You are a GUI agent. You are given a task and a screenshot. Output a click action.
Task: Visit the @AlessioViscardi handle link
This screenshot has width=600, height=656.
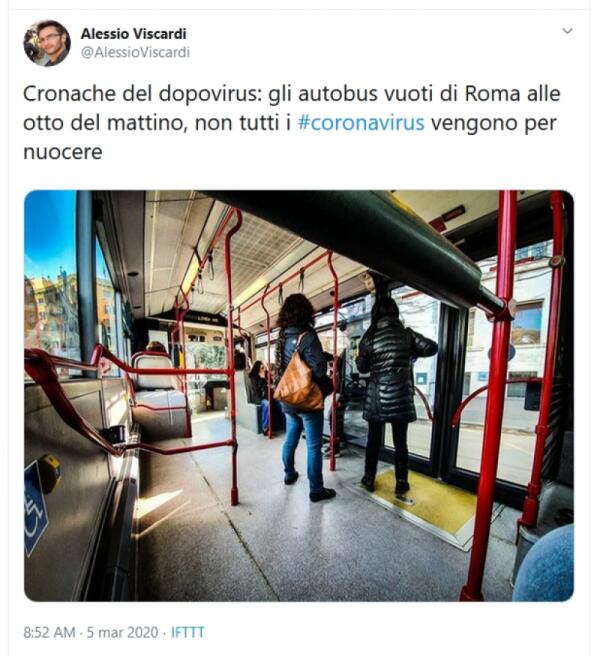point(135,52)
